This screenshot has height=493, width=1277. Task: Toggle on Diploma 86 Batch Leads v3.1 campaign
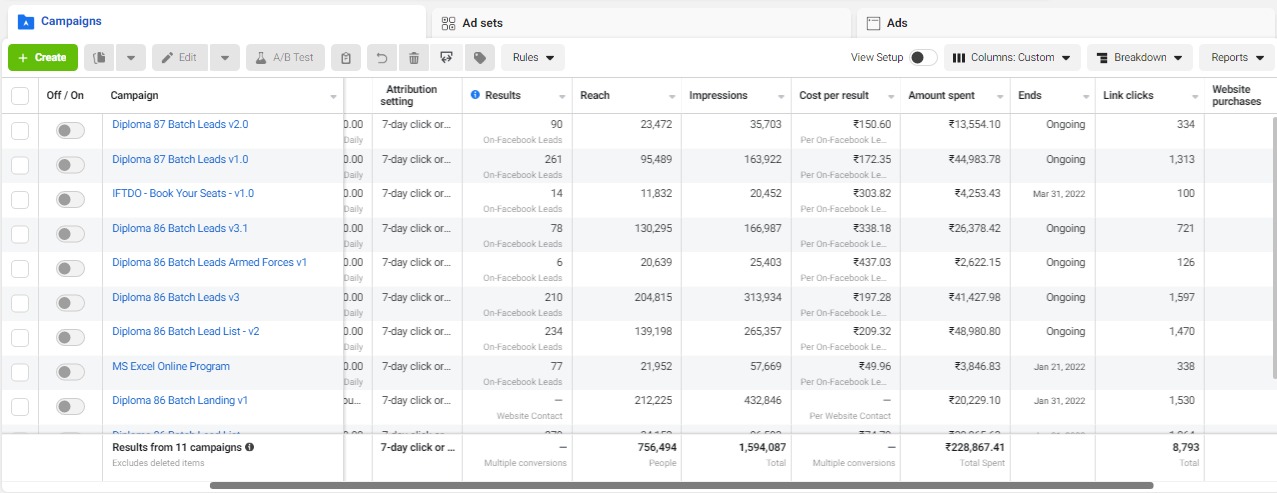pos(70,234)
